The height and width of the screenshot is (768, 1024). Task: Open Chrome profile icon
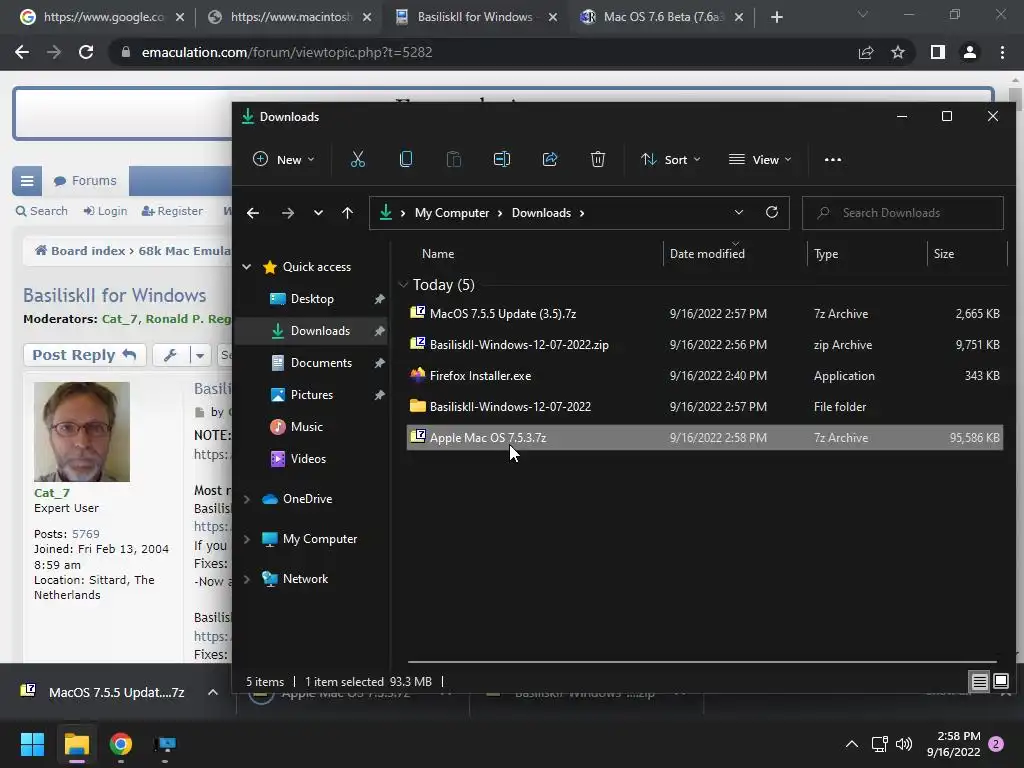coord(970,52)
